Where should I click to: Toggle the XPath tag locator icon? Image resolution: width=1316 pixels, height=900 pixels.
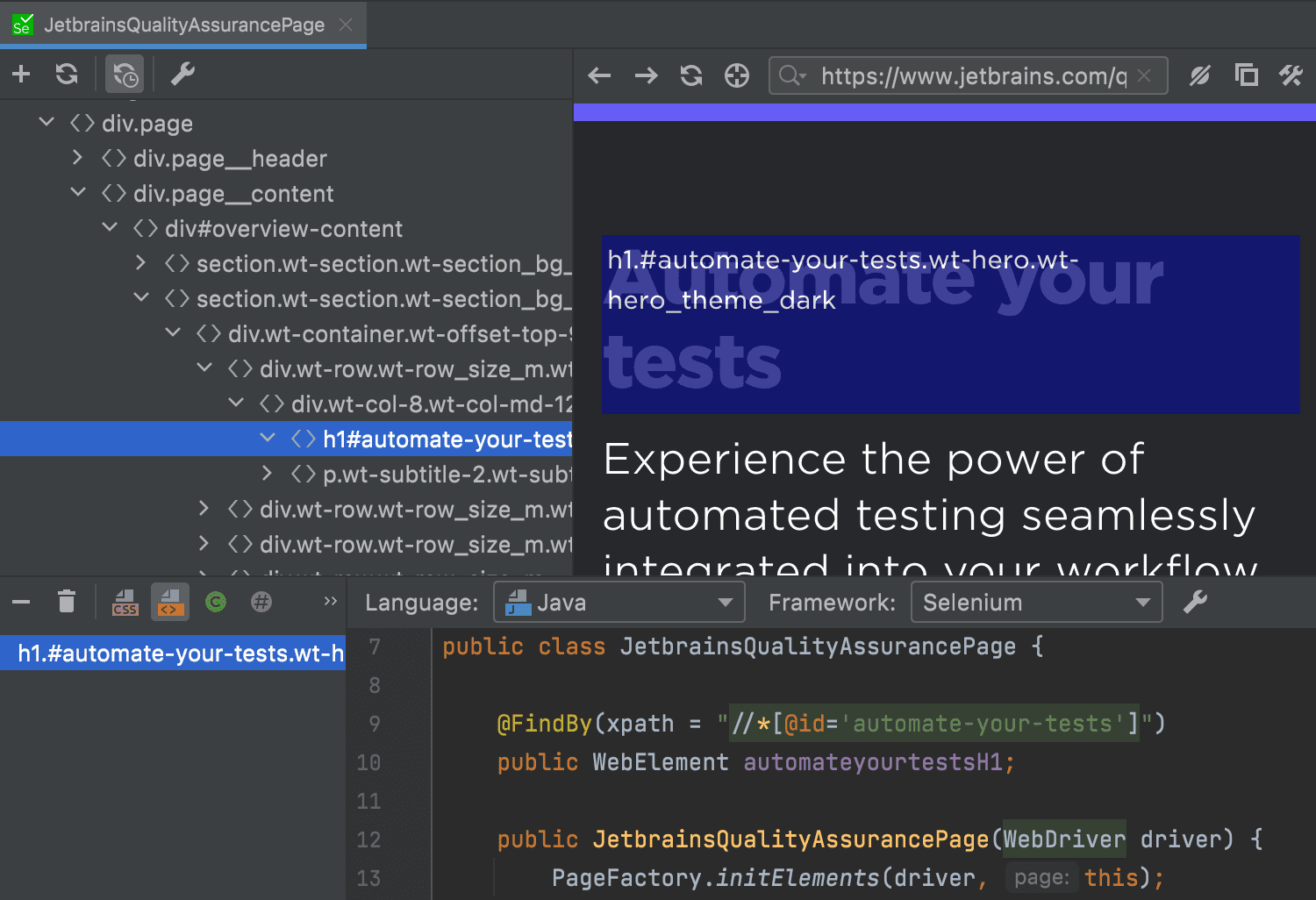170,602
